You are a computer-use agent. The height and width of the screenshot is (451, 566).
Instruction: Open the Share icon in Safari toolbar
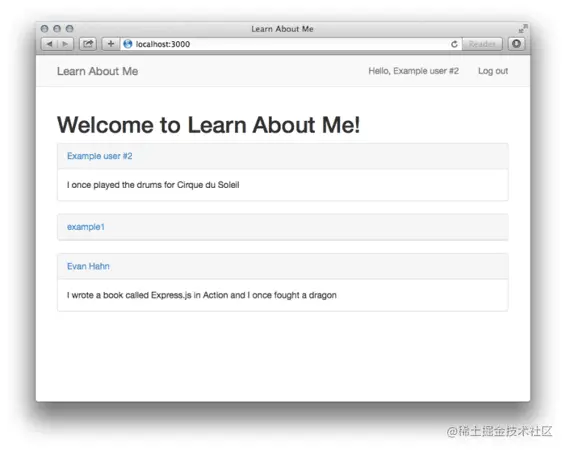pyautogui.click(x=88, y=44)
